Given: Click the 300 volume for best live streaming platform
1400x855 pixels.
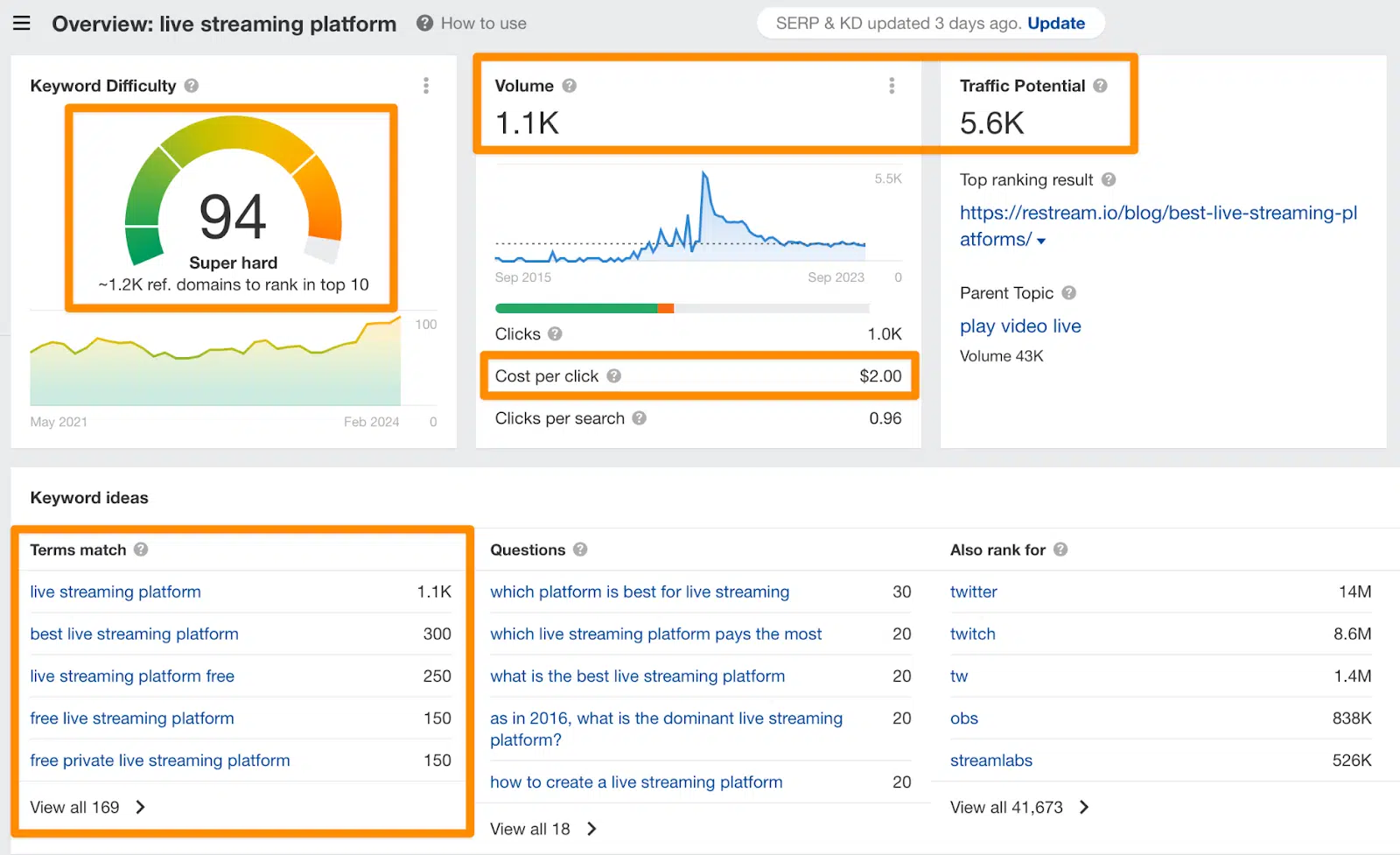Looking at the screenshot, I should (x=437, y=634).
